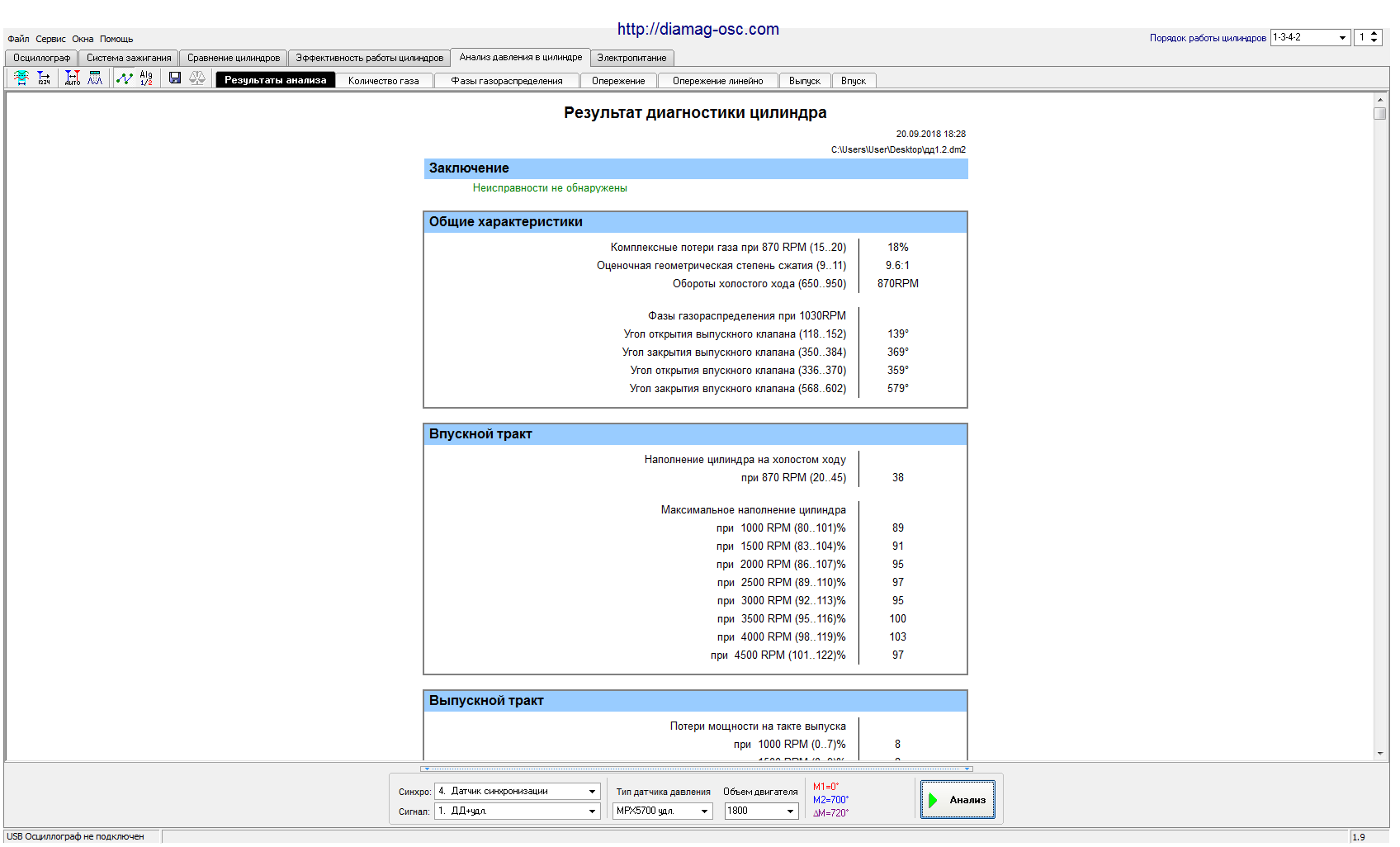Click the Впускной тракт header
Viewport: 1400px width, 847px height.
695,434
